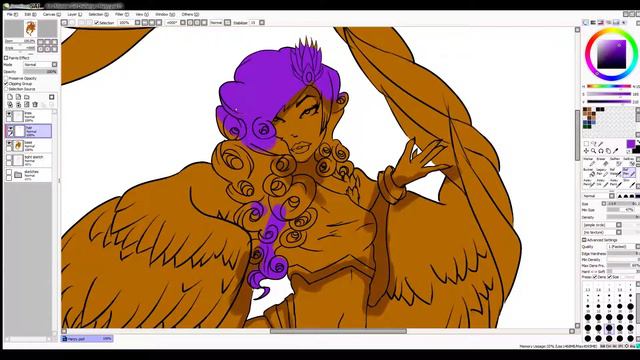Select the Lasso tool

pyautogui.click(x=593, y=144)
